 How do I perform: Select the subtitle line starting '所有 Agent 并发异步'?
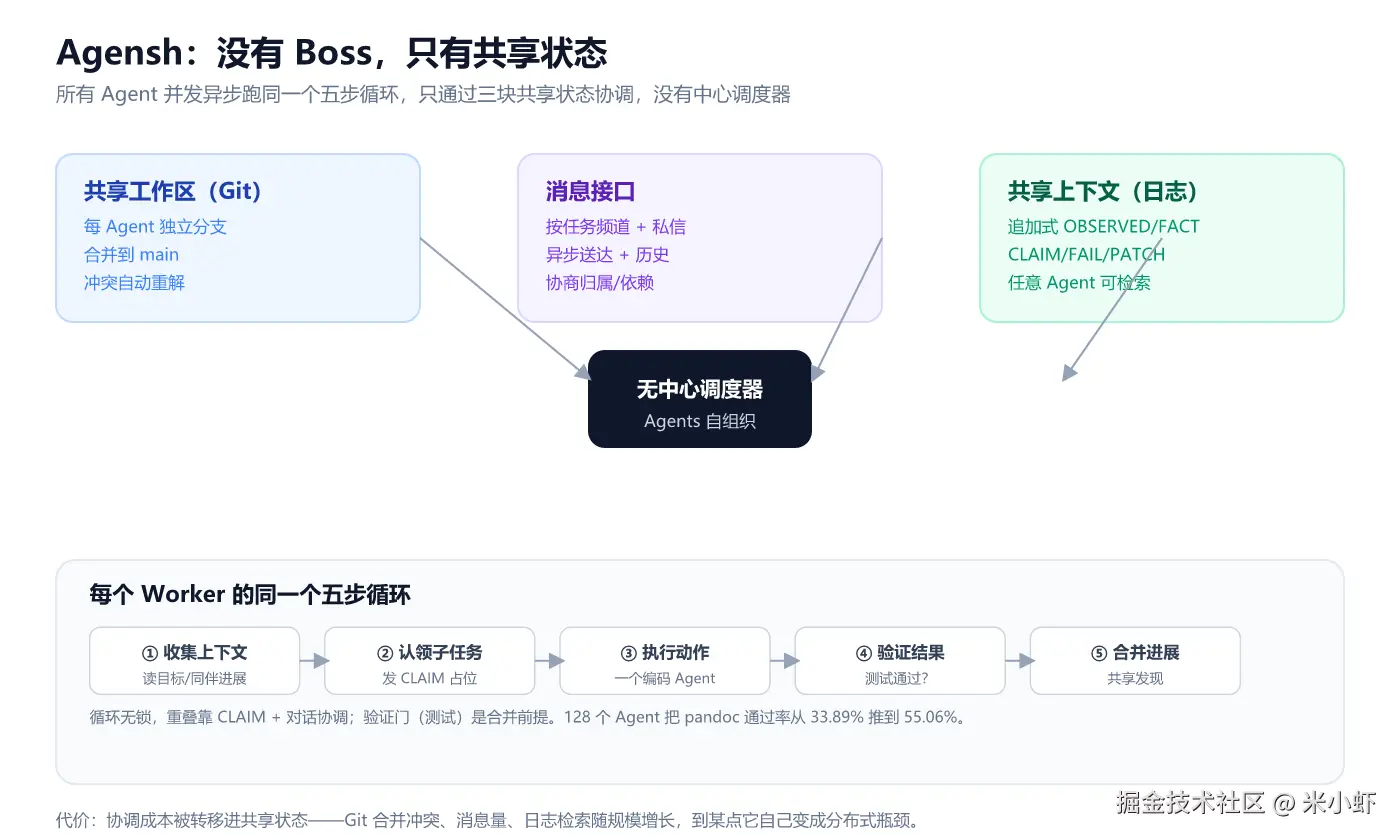[x=423, y=95]
